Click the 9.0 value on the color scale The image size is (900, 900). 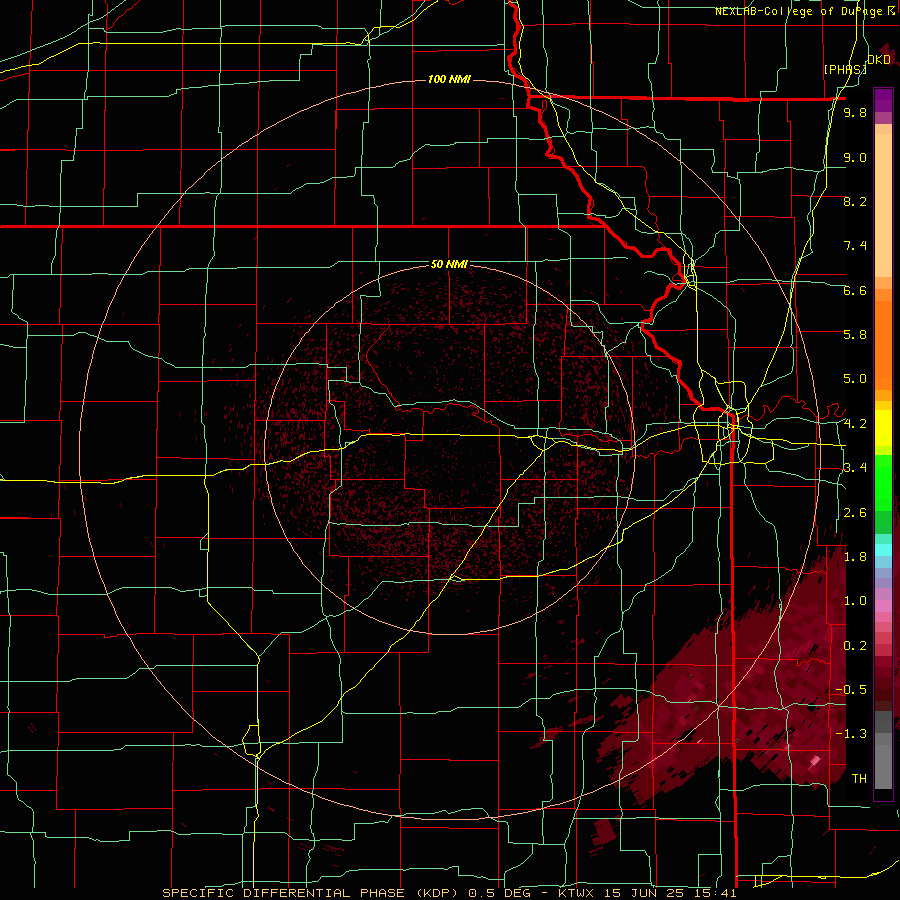(x=855, y=157)
